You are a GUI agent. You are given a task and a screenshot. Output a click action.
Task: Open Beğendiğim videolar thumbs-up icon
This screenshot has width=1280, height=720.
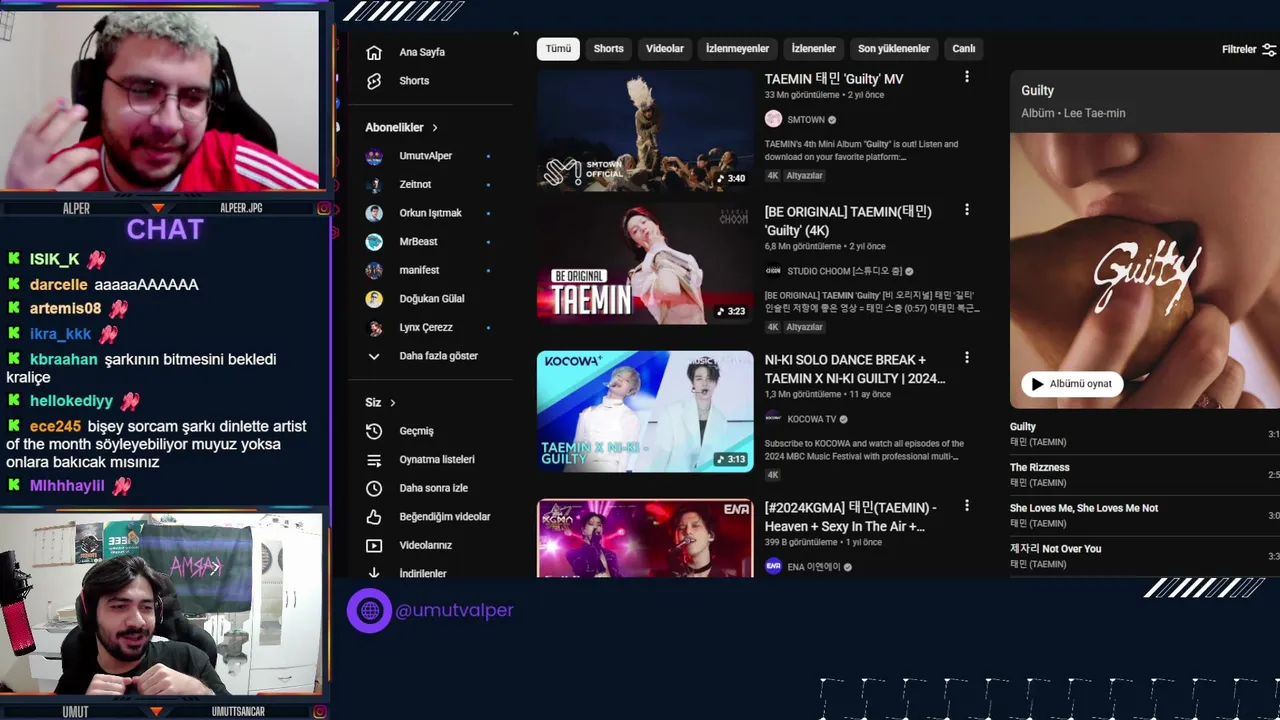coord(374,517)
